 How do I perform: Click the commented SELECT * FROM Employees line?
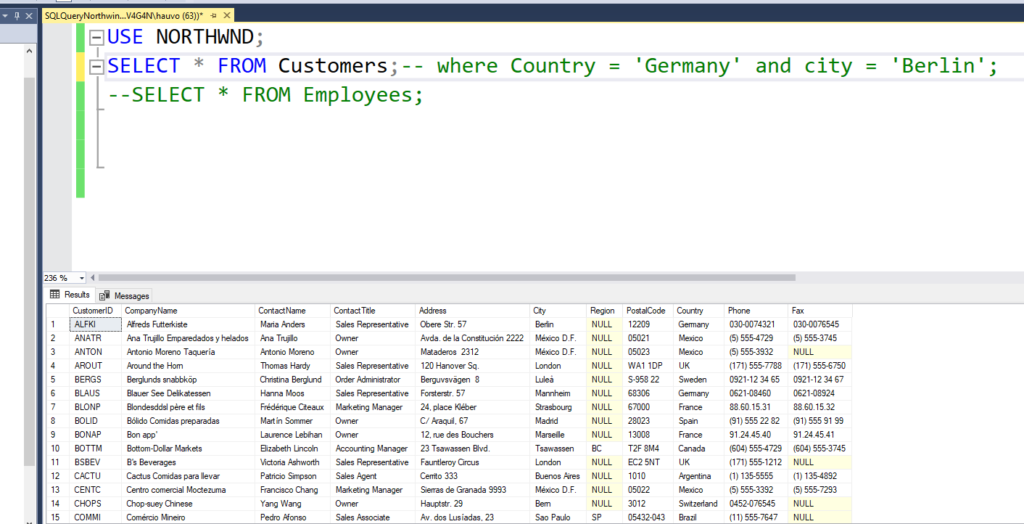[x=266, y=95]
